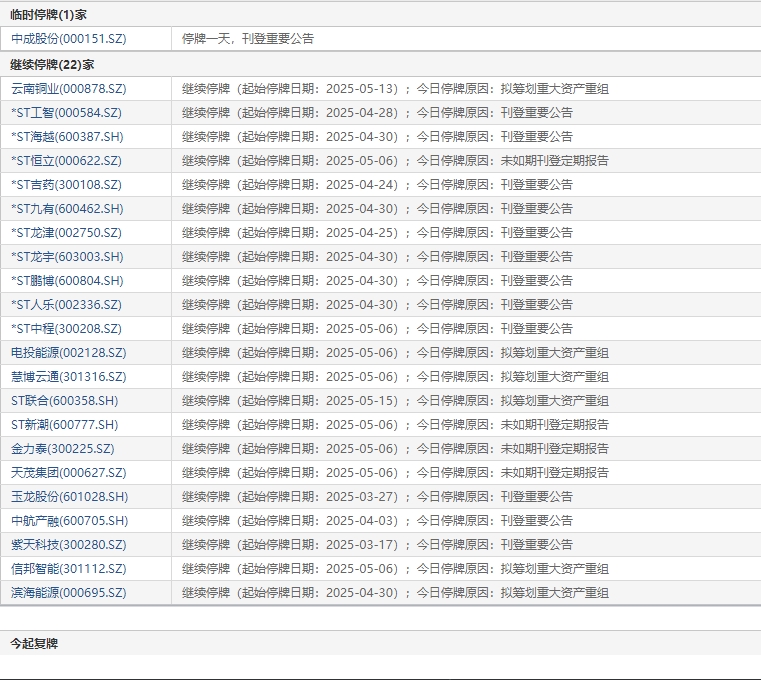The height and width of the screenshot is (680, 761).
Task: Click *ST中程 suspension detail text
Action: [x=378, y=329]
